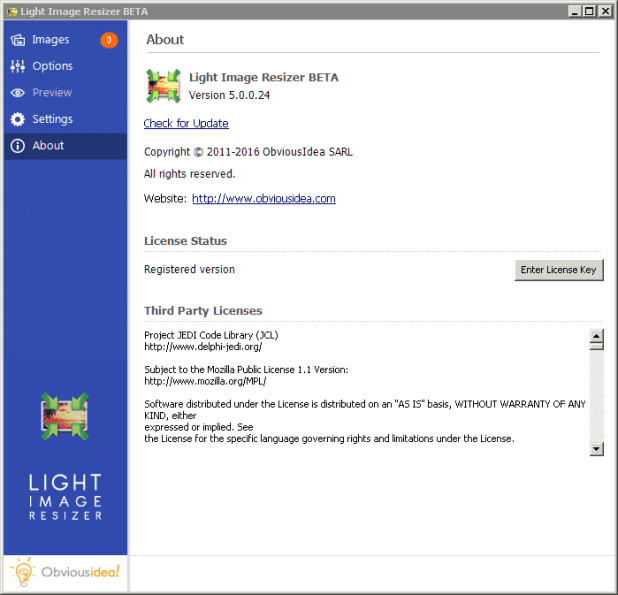Maximize the Light Image Resizer window
The width and height of the screenshot is (618, 595).
point(589,11)
